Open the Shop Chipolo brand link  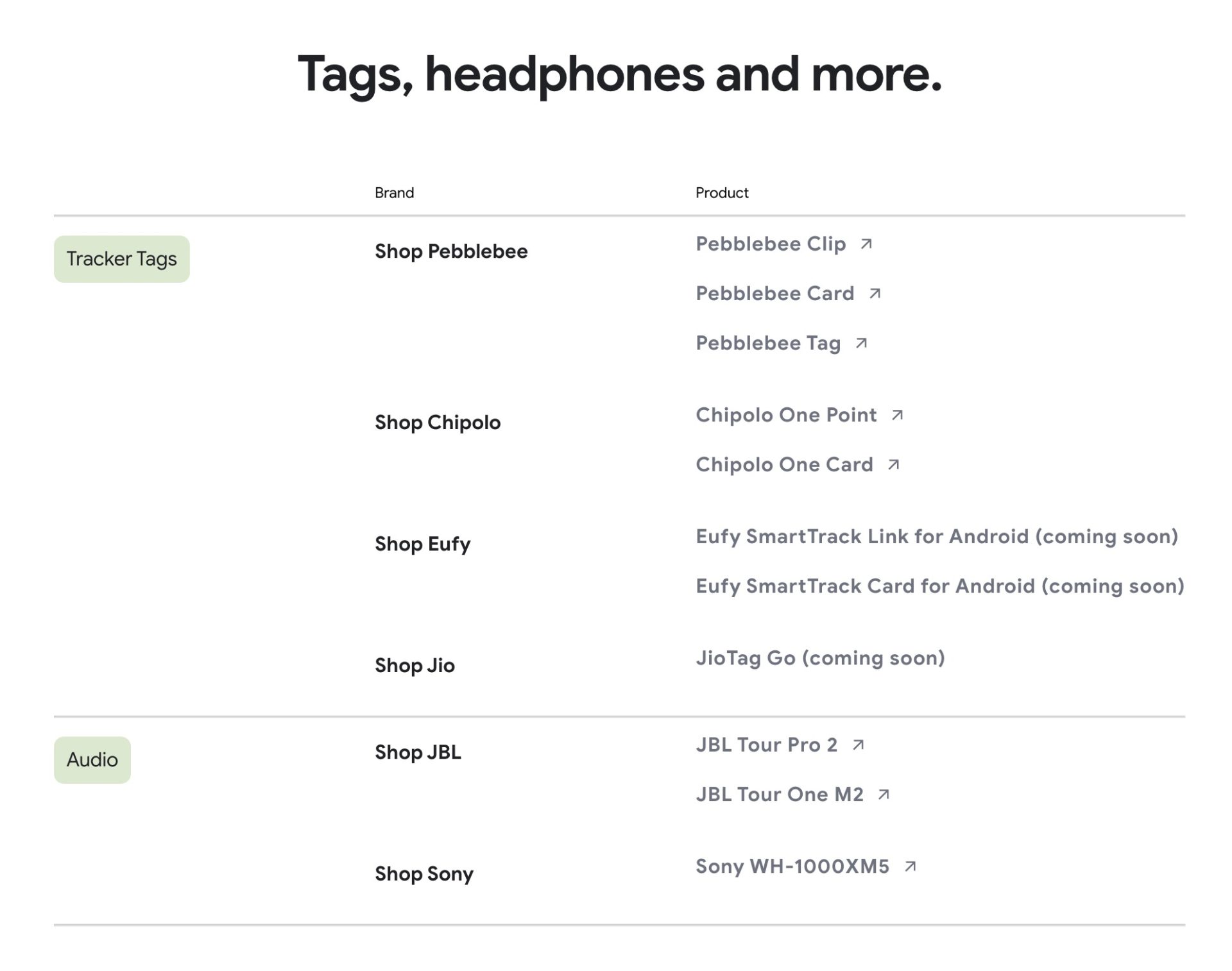pos(438,423)
